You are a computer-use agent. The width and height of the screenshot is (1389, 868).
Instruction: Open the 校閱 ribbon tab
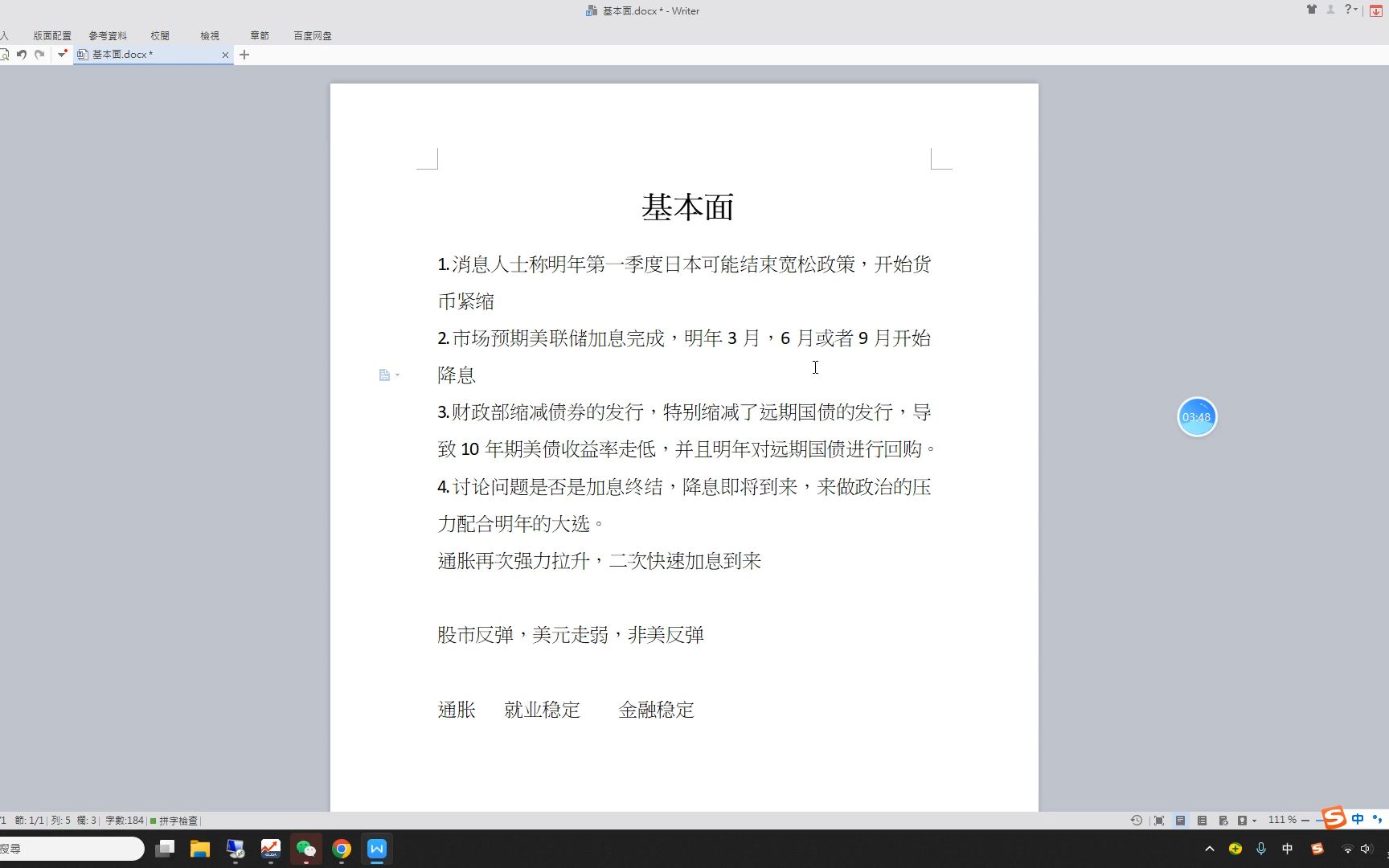click(160, 35)
